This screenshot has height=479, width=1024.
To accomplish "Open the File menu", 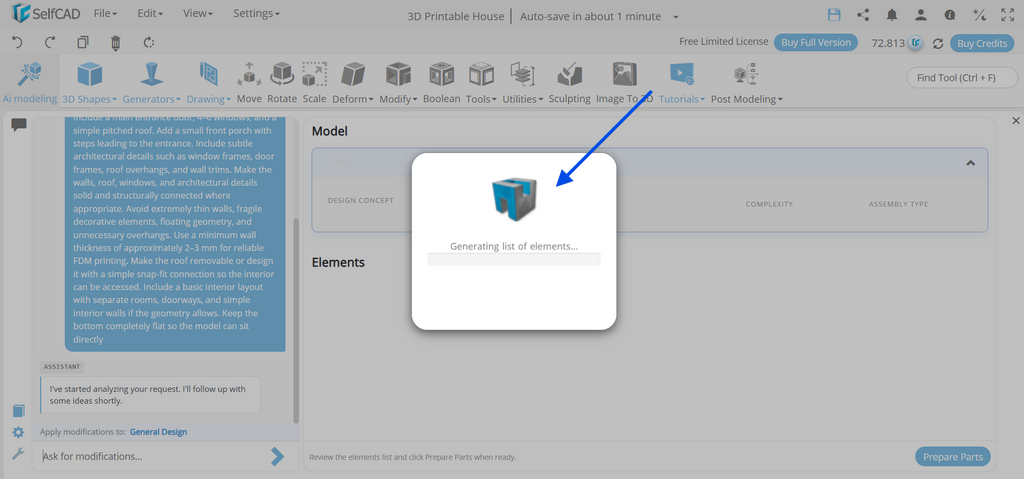I will 105,13.
